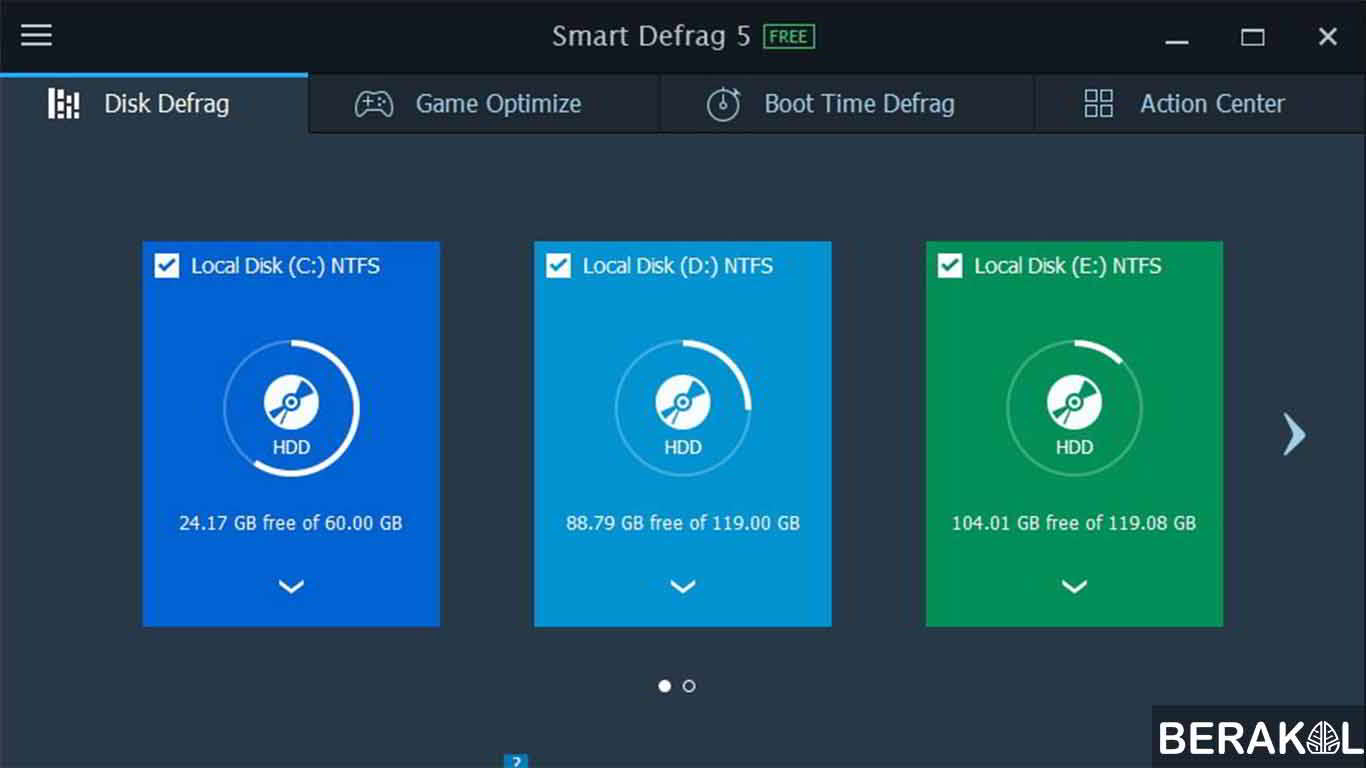
Task: Click the HDD disc icon for drive E
Action: (x=1074, y=404)
